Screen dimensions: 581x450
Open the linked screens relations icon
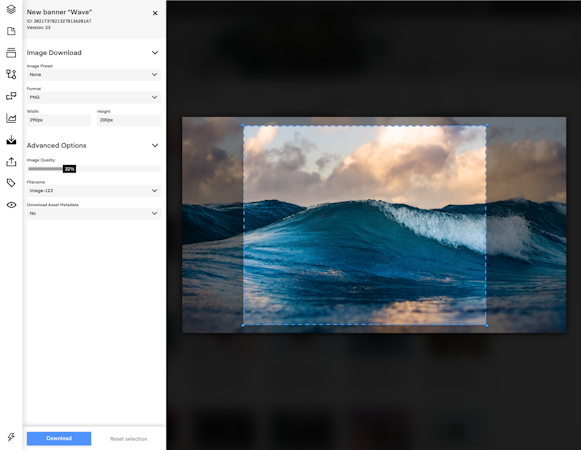(x=11, y=96)
